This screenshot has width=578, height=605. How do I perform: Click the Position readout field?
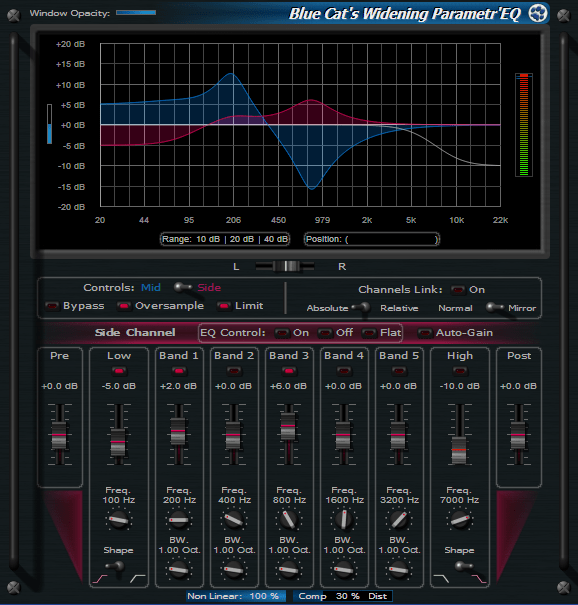[372, 239]
